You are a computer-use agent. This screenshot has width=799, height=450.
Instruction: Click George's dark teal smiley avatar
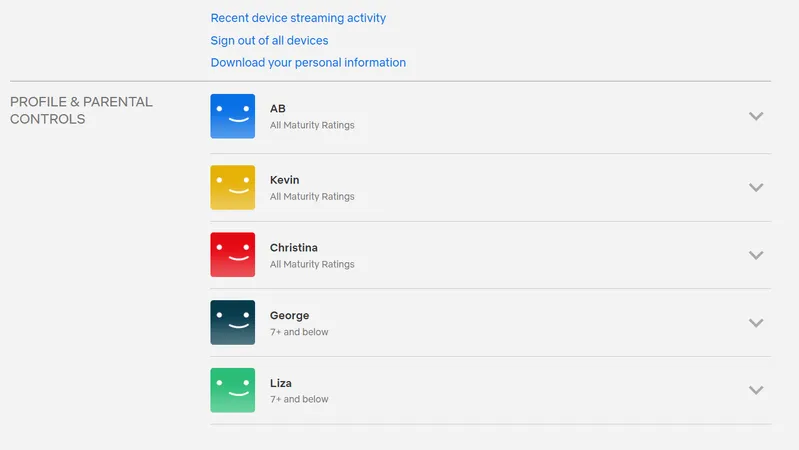coord(233,323)
